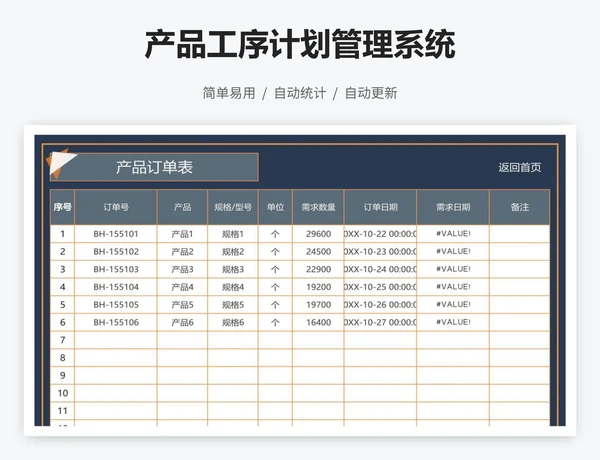
Task: Select the 规格6 cell
Action: click(233, 322)
